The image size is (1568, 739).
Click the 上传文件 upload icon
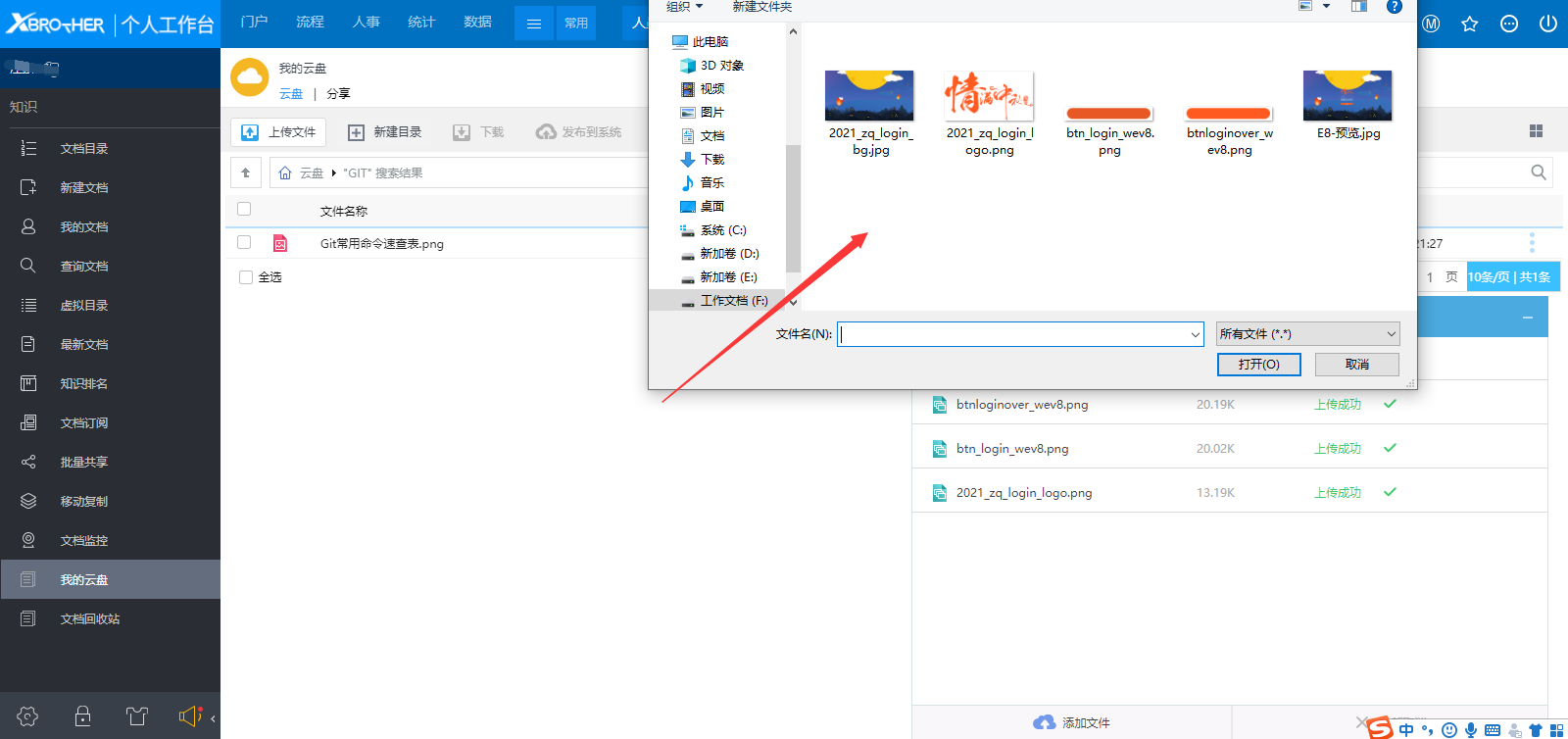tap(250, 132)
